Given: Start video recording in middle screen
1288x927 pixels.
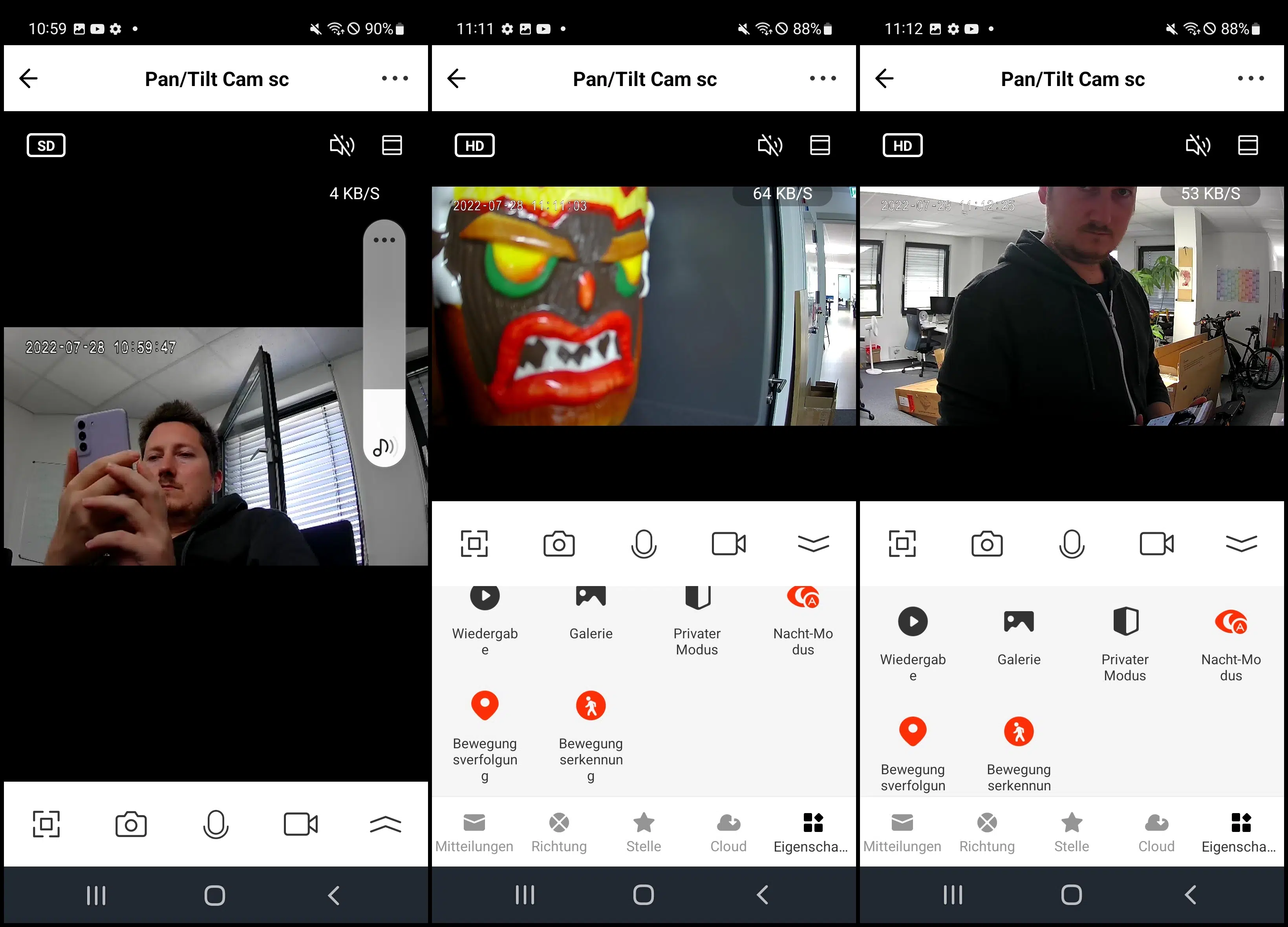Looking at the screenshot, I should (x=728, y=544).
